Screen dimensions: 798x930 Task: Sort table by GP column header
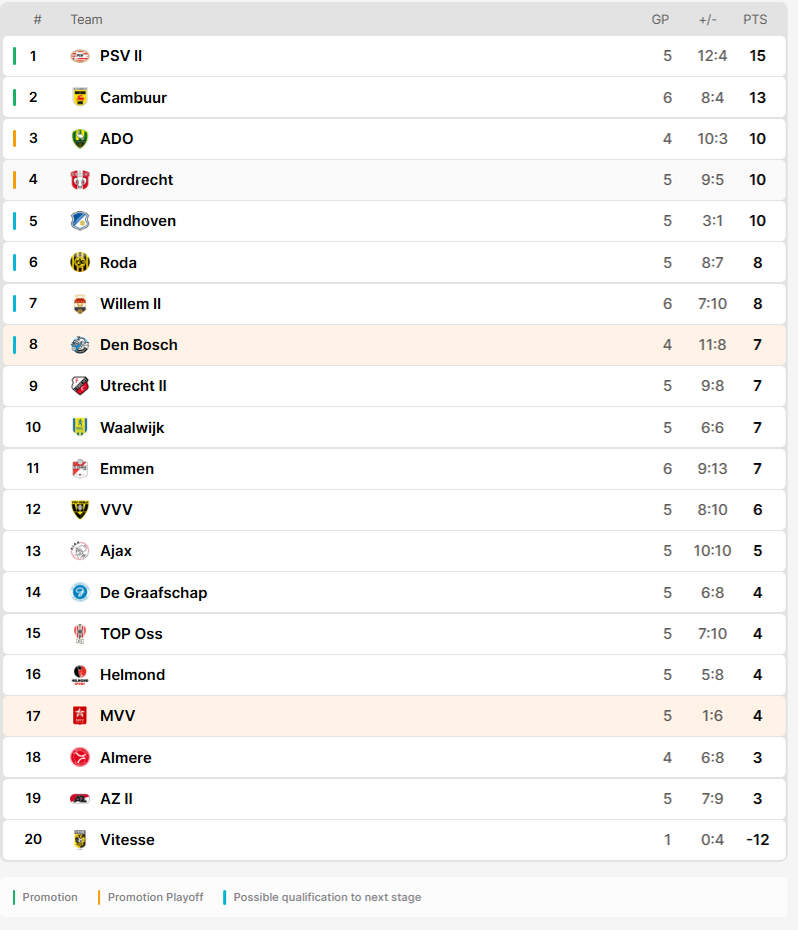tap(660, 20)
